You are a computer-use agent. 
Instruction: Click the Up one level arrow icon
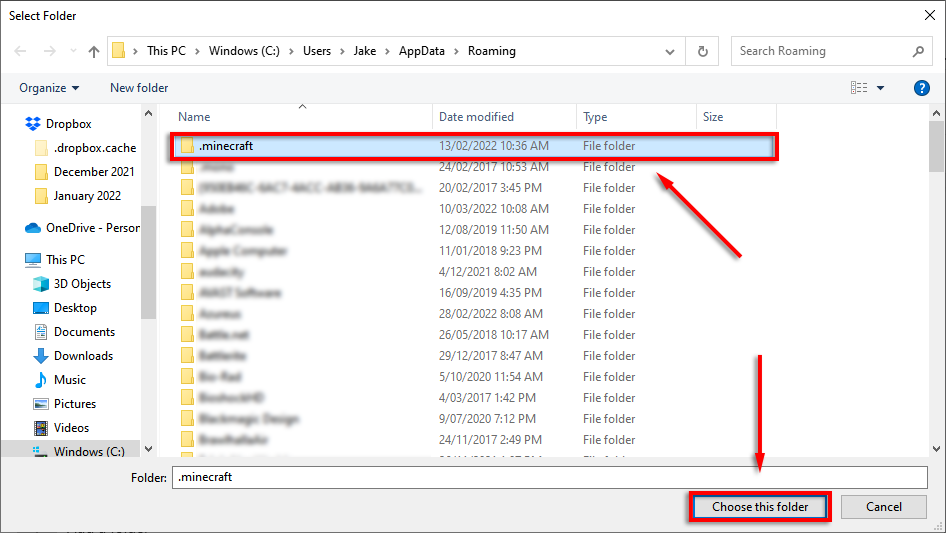pyautogui.click(x=94, y=51)
